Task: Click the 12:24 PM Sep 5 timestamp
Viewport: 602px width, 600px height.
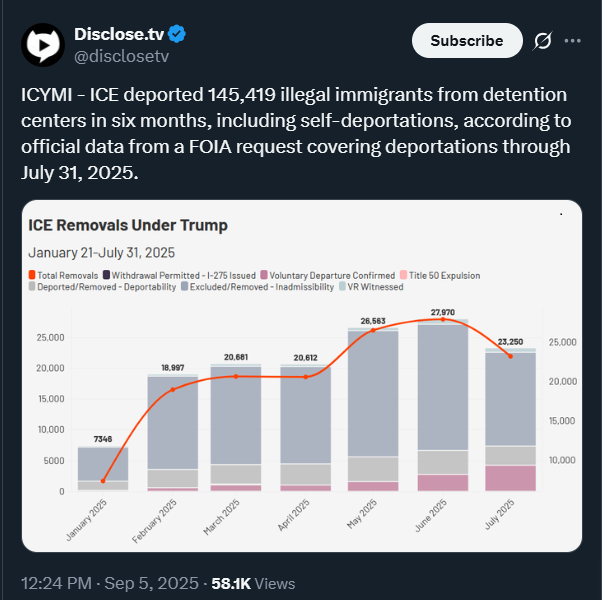Action: (x=110, y=583)
